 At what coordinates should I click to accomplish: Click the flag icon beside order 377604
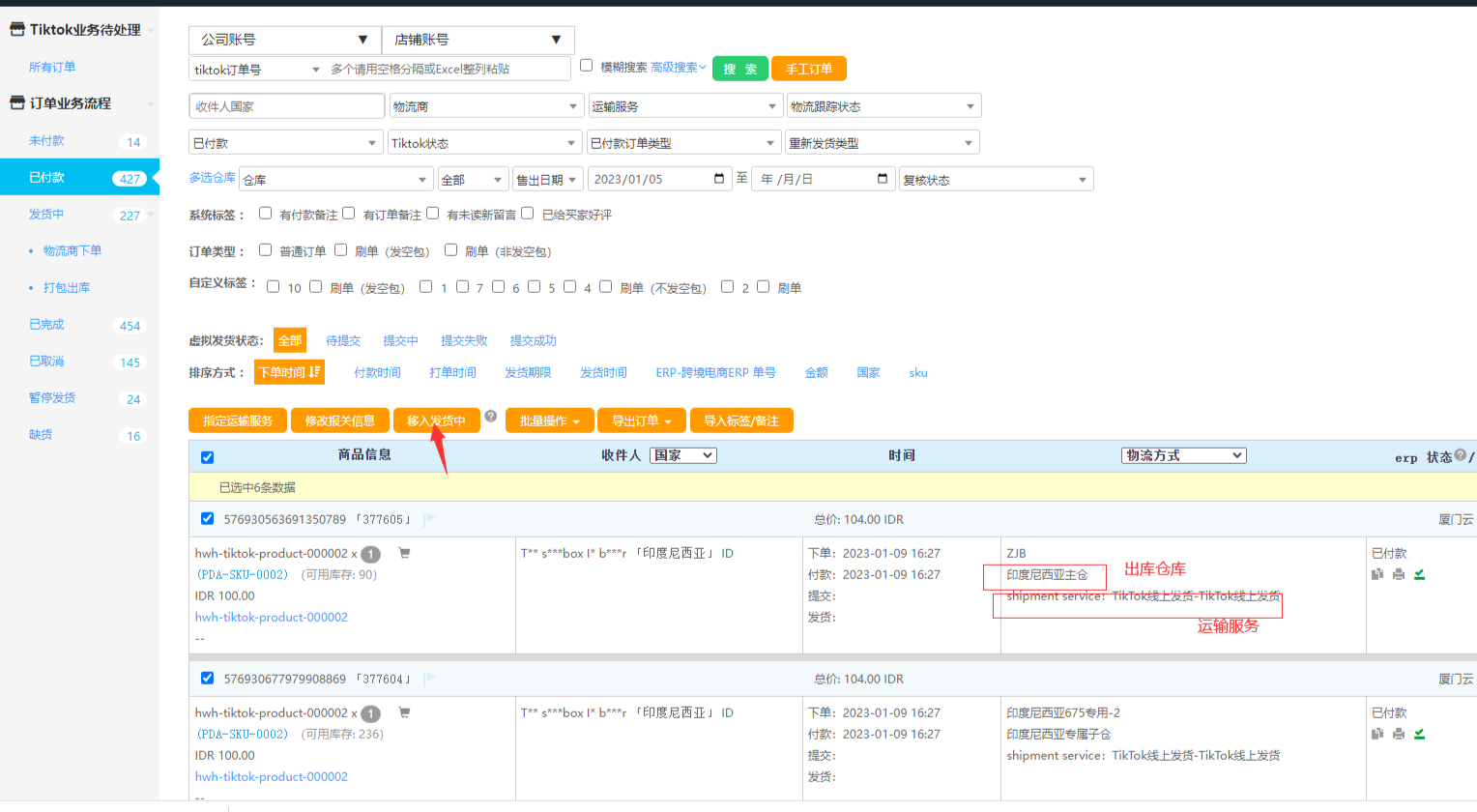coord(429,679)
